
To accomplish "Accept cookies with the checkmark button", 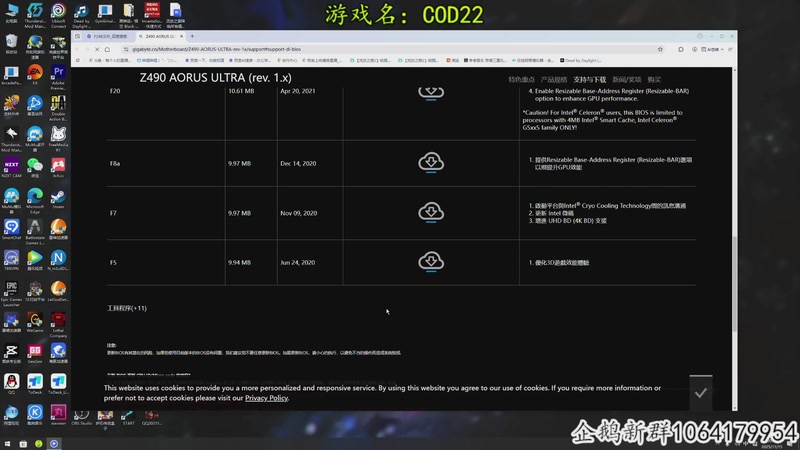I will click(701, 393).
